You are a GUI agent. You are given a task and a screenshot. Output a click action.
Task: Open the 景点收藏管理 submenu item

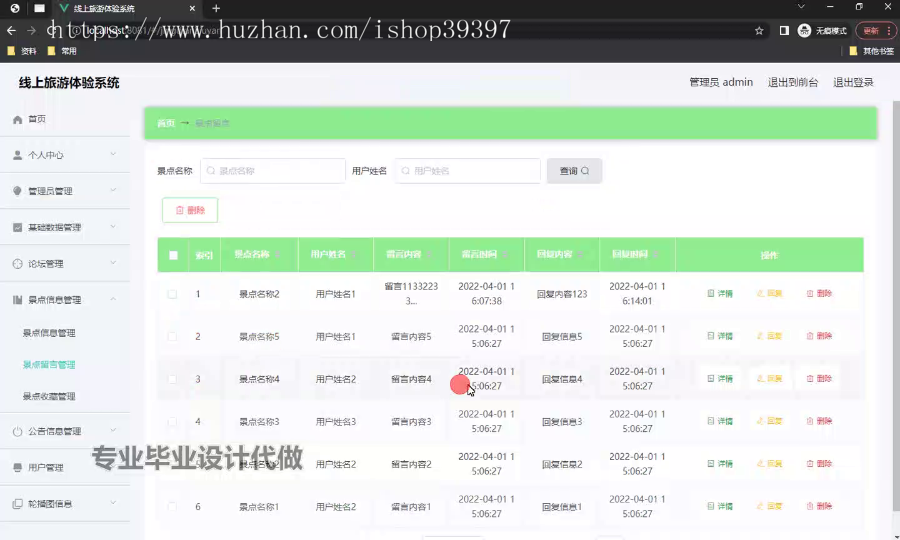(49, 396)
